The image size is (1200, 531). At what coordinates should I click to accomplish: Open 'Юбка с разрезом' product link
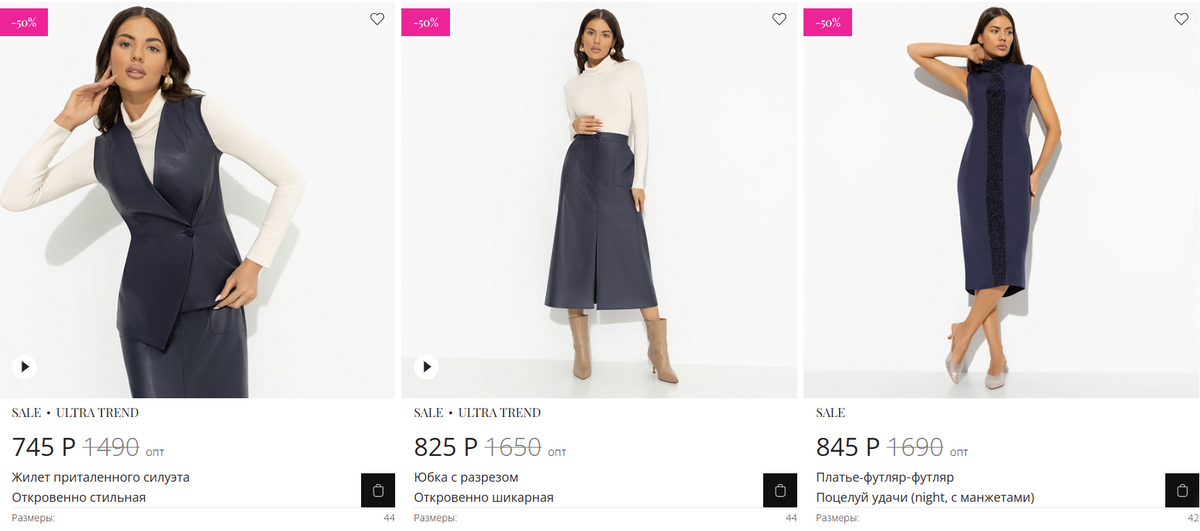point(466,477)
